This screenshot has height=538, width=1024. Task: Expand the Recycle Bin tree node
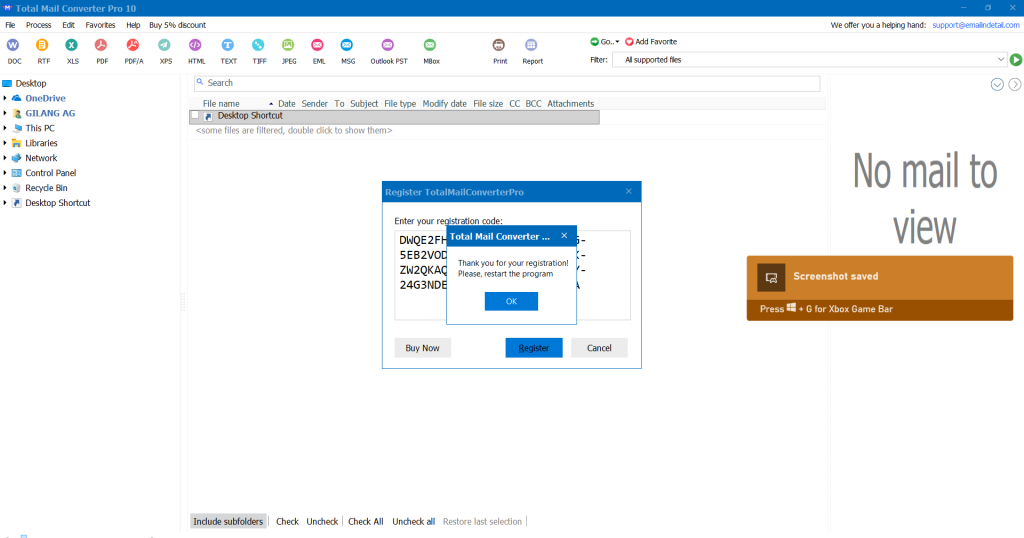[x=5, y=188]
